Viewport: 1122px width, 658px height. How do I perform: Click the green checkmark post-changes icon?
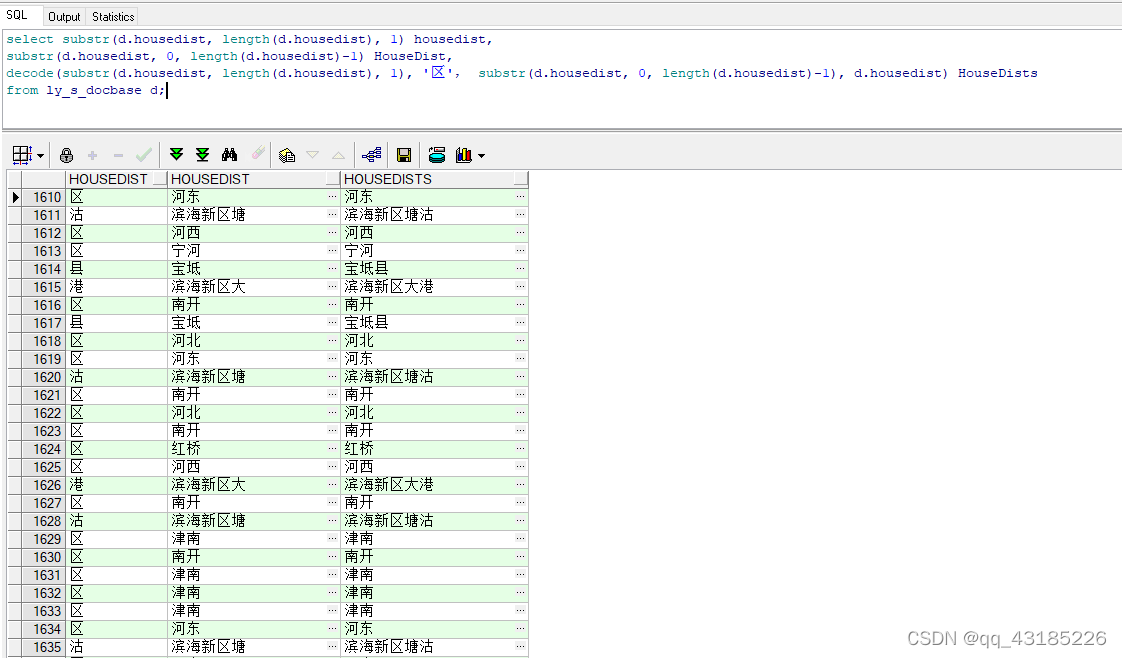point(143,155)
